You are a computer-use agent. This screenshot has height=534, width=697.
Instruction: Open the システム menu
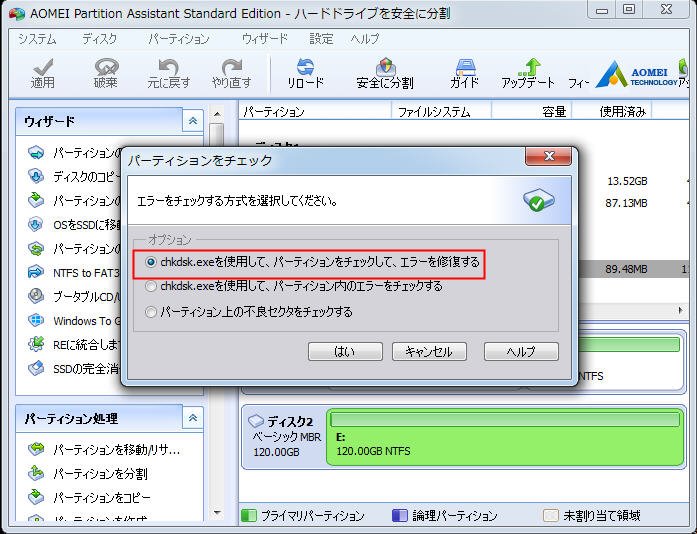pos(37,39)
